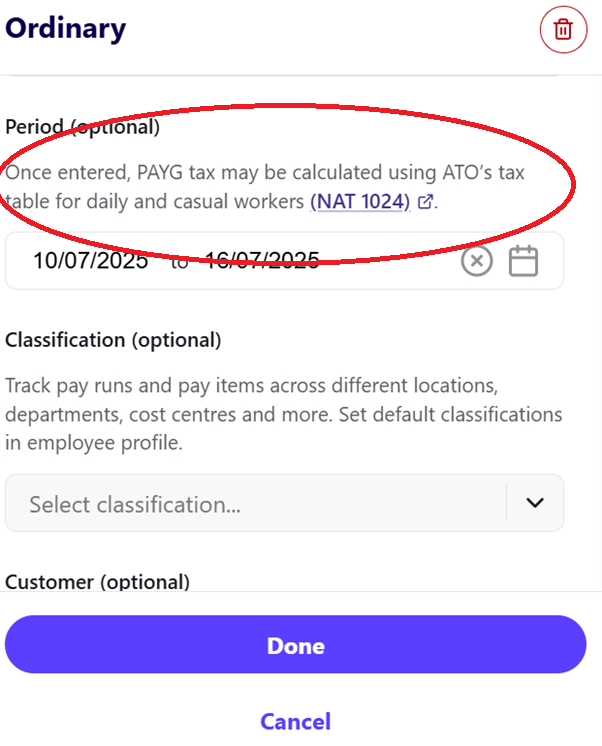Click Cancel to discard changes
The width and height of the screenshot is (602, 746).
(296, 722)
